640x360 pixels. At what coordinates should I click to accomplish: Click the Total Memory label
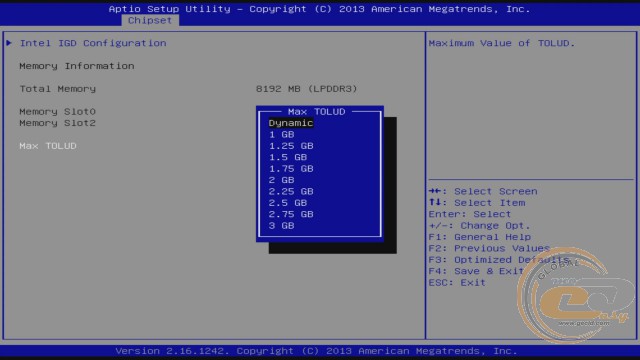(58, 89)
